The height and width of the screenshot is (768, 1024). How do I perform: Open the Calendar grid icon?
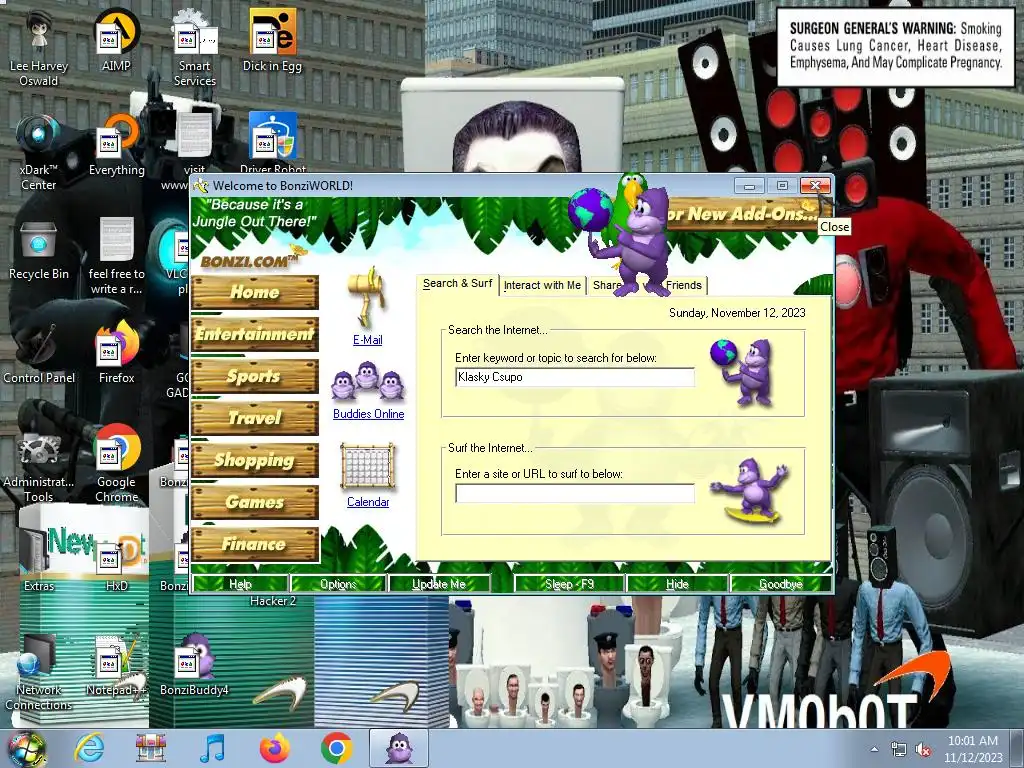tap(368, 466)
